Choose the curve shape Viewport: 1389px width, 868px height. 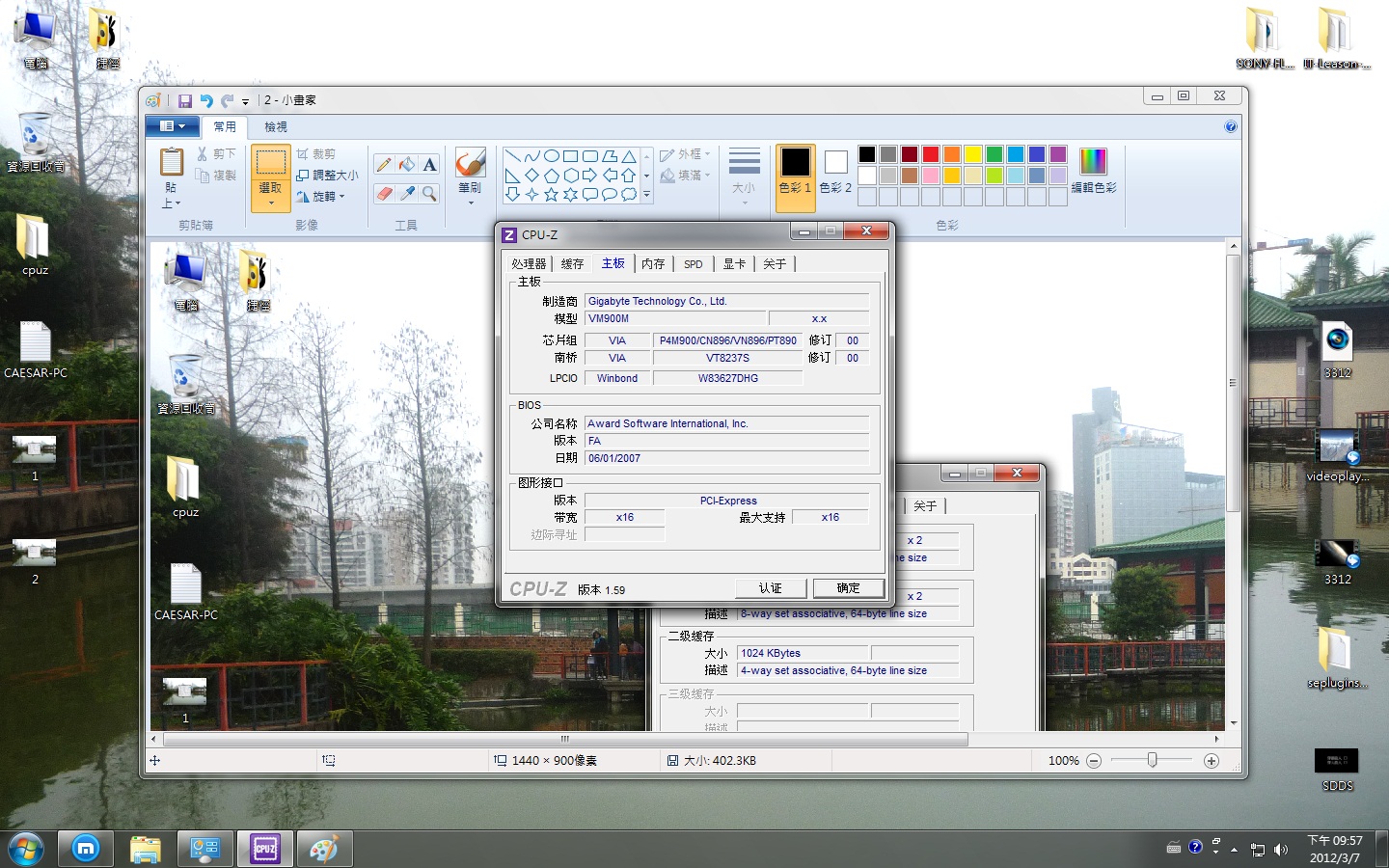click(531, 156)
